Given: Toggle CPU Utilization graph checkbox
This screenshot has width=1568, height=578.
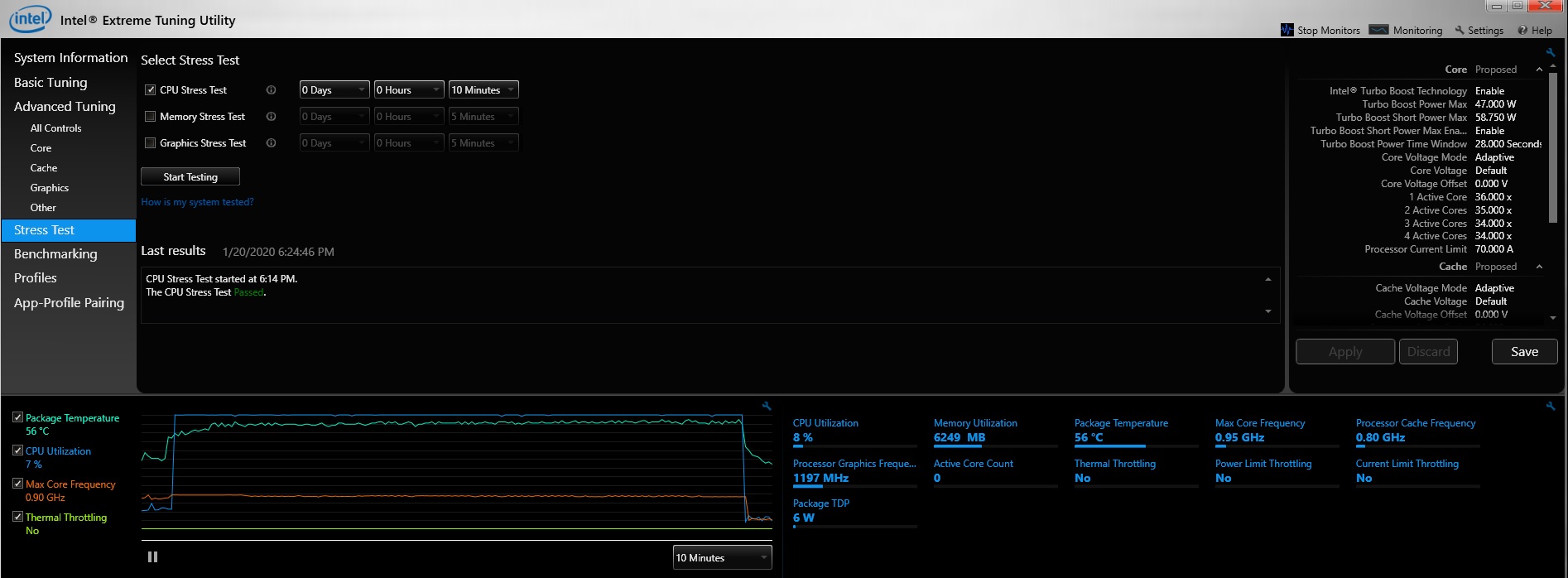Looking at the screenshot, I should (x=18, y=450).
